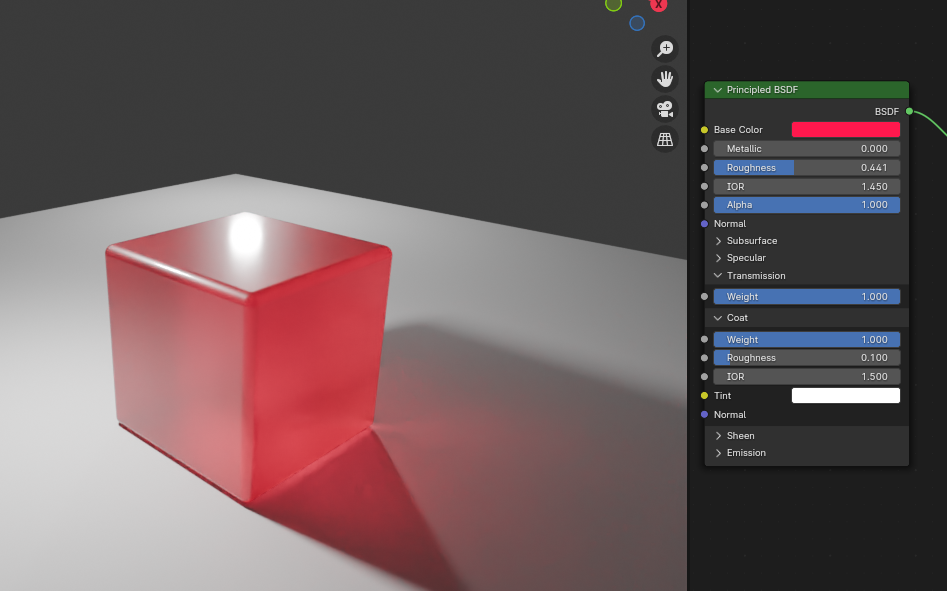Switch perspective/orthographic using the grid icon
Viewport: 947px width, 591px height.
coord(664,139)
